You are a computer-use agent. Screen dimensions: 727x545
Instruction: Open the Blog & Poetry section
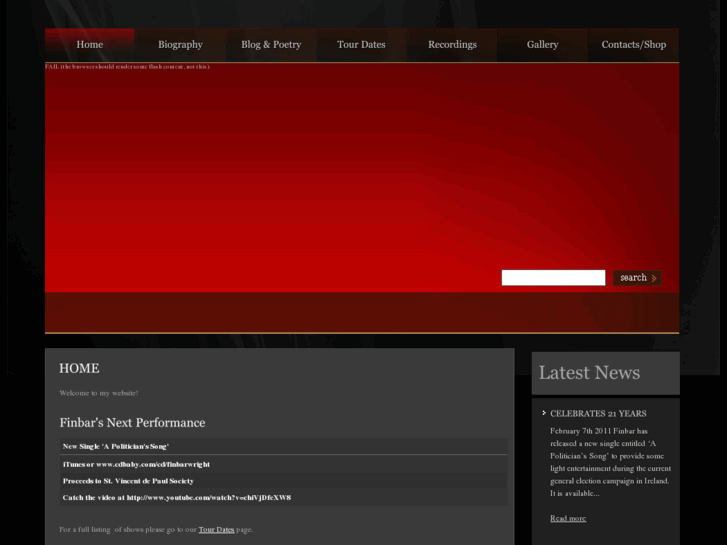(x=271, y=45)
